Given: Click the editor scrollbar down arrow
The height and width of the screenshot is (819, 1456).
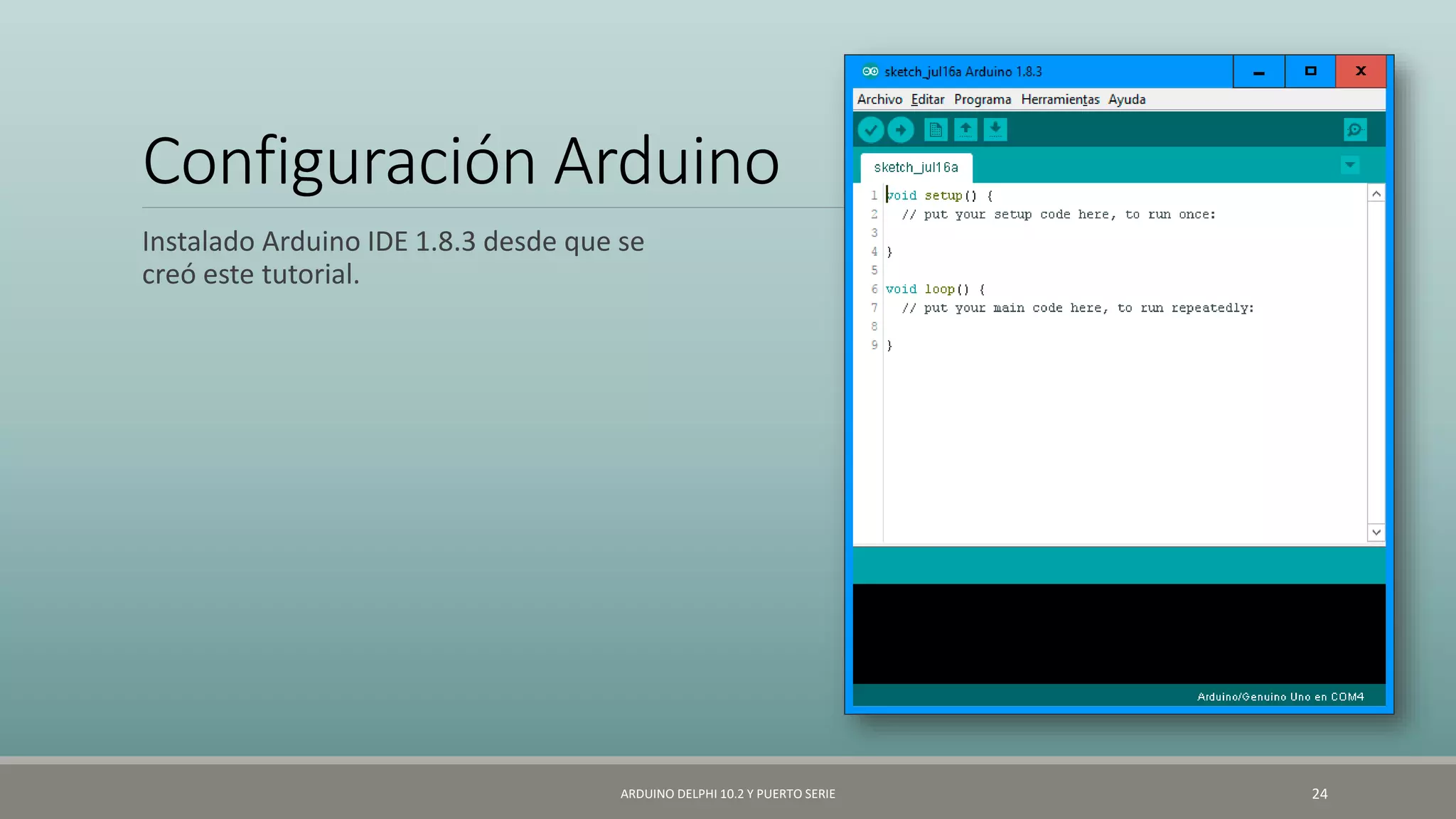Looking at the screenshot, I should 1376,532.
